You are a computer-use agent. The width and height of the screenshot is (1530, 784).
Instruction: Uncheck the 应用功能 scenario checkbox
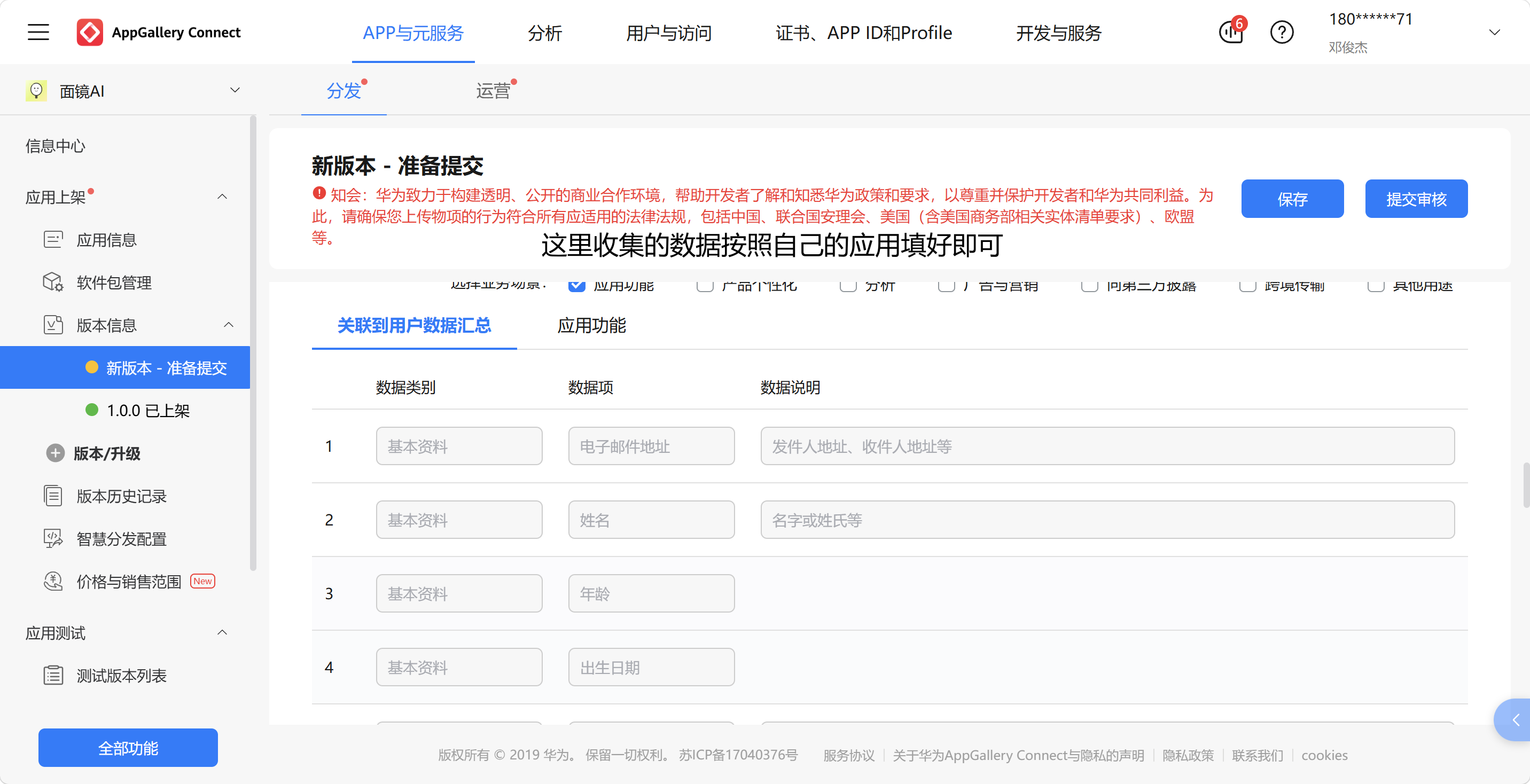pos(577,286)
